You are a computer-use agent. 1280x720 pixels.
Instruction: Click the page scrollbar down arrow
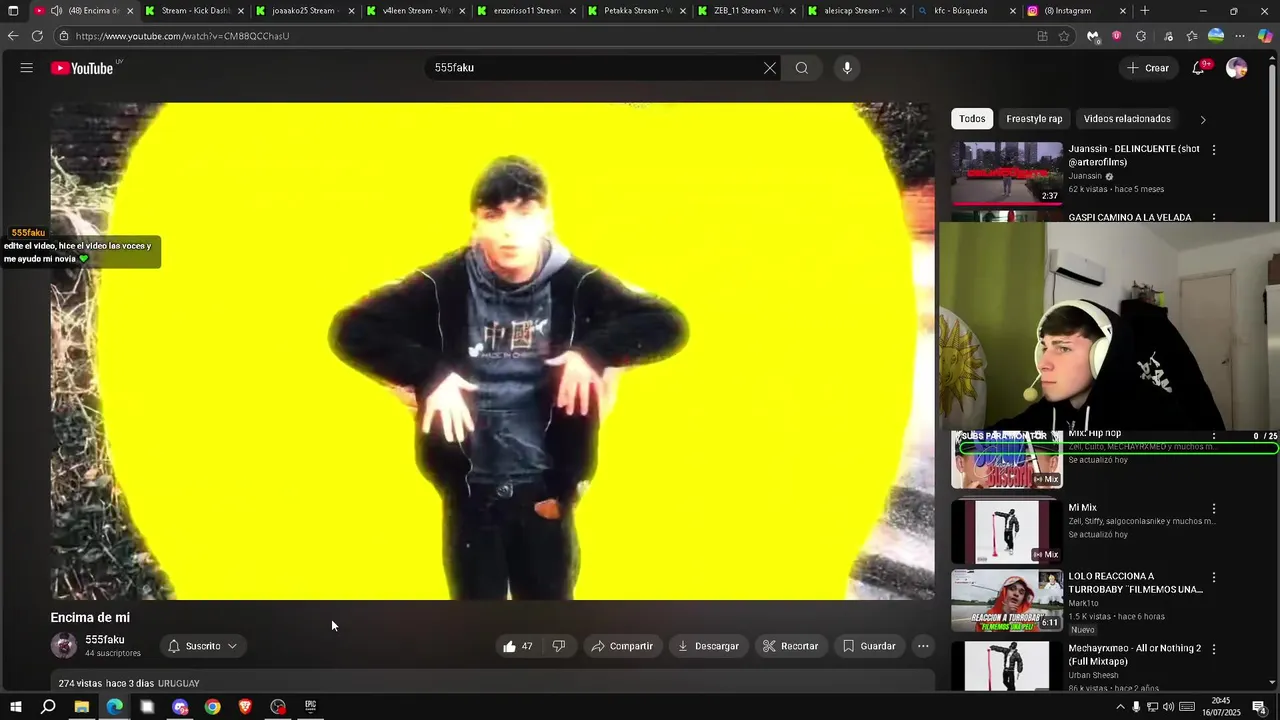coord(1273,683)
